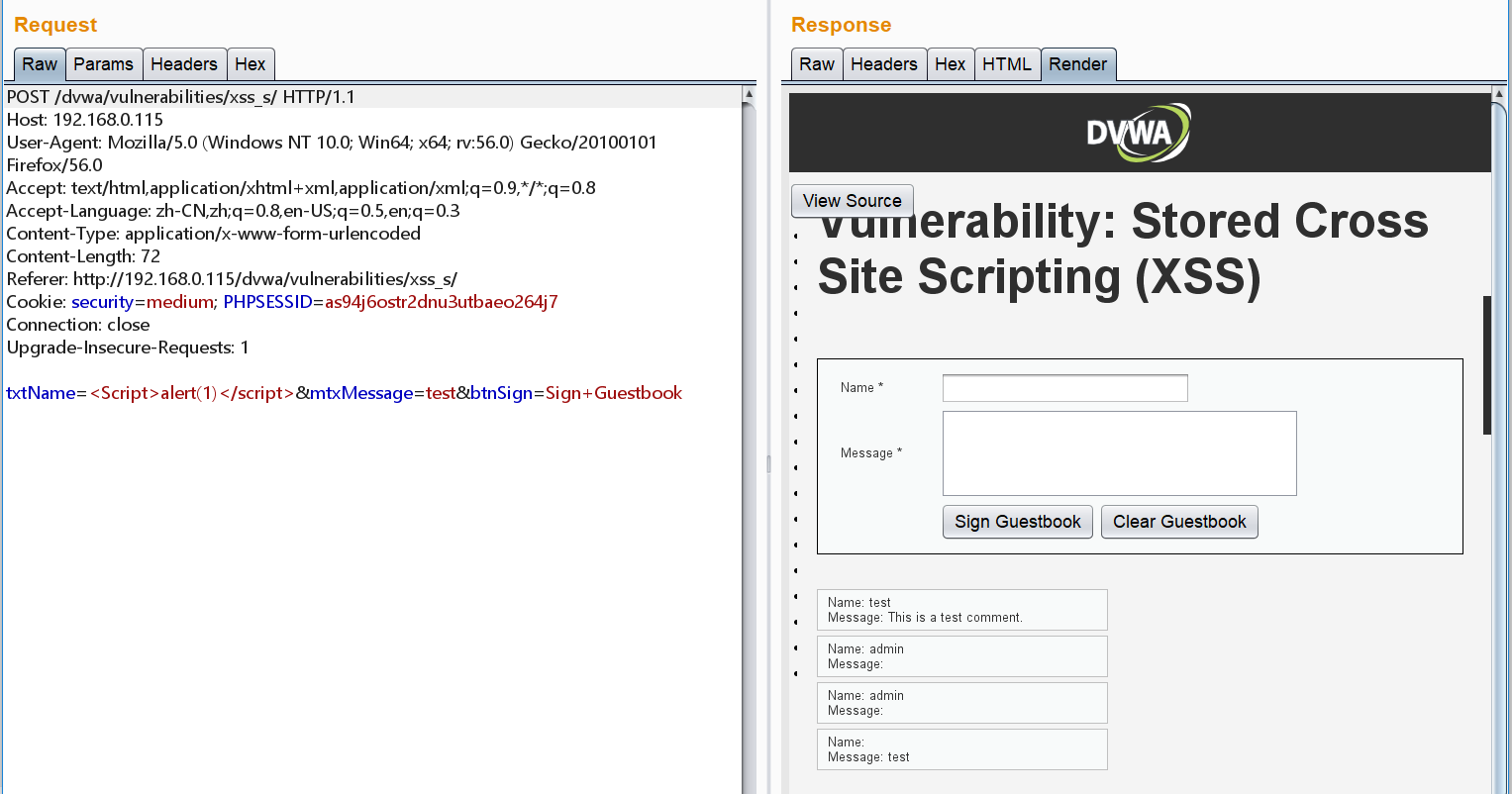
Task: Click the splitter handle between Request and Response
Action: pyautogui.click(x=768, y=464)
